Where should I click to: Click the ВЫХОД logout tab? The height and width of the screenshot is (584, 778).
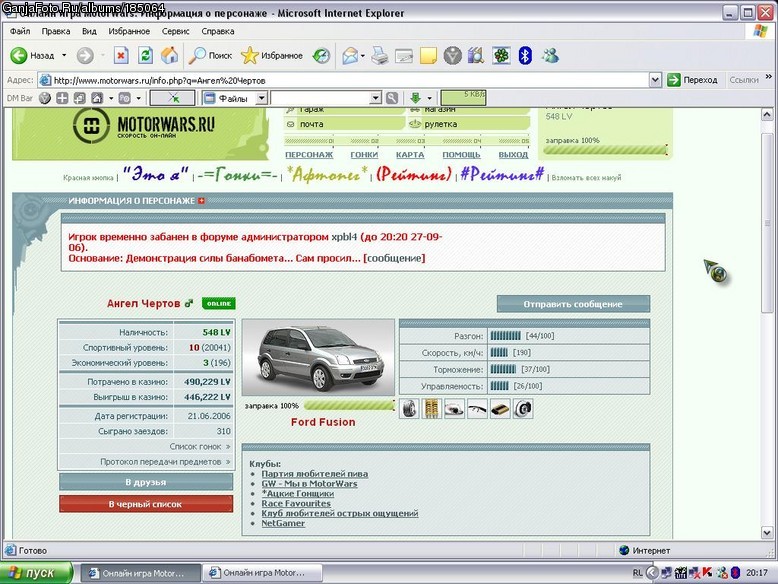(513, 155)
